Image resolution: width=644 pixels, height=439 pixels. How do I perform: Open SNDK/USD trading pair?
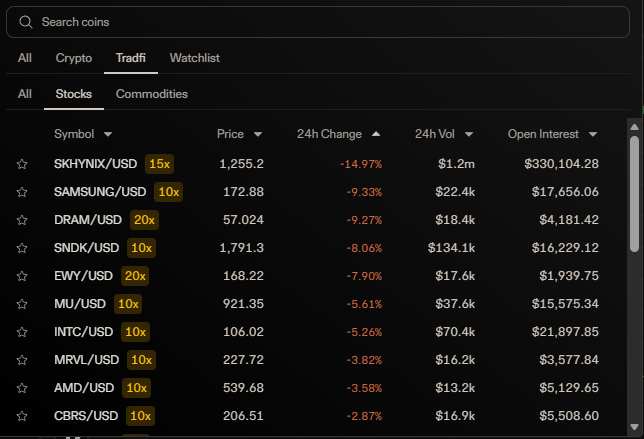tap(86, 248)
